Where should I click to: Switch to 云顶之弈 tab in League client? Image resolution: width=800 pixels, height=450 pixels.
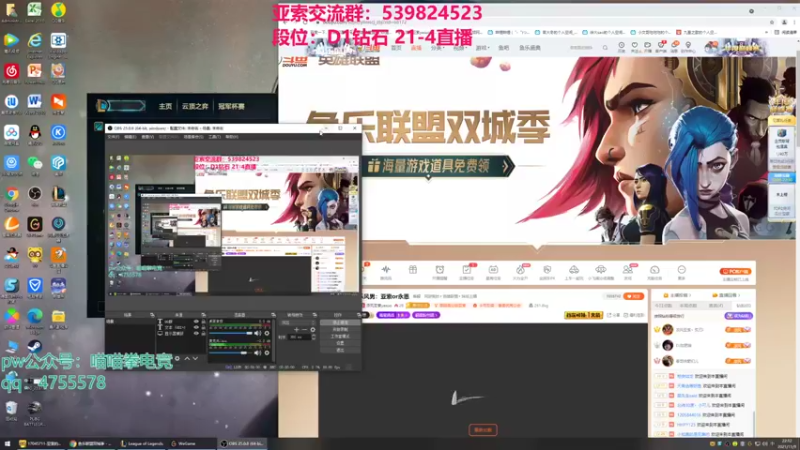(195, 106)
